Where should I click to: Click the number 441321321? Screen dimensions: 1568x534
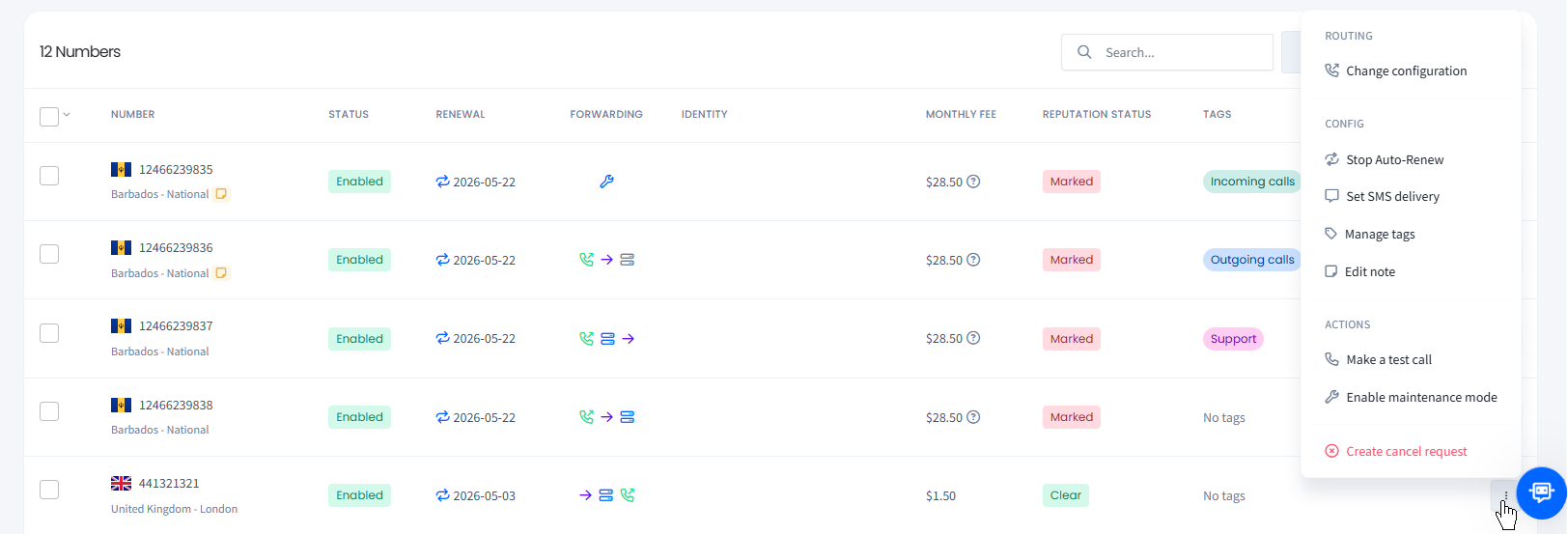(169, 484)
